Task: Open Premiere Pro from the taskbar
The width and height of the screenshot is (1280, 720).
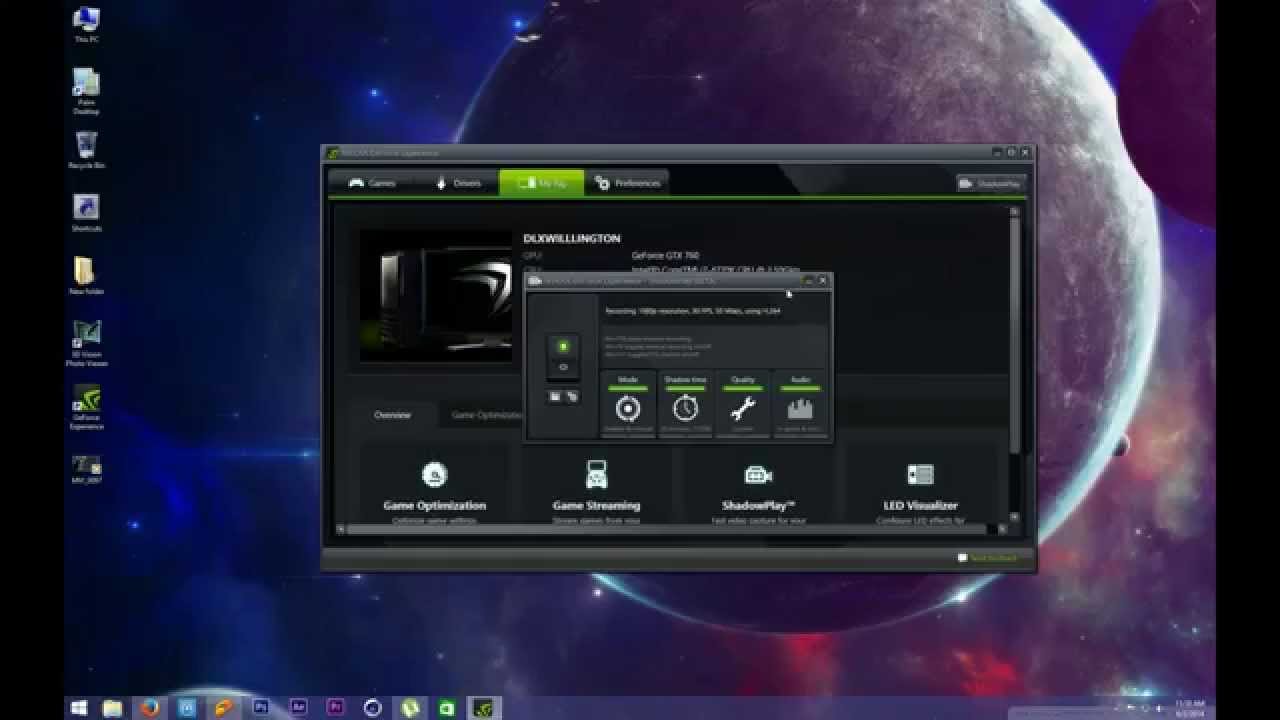Action: click(x=335, y=708)
